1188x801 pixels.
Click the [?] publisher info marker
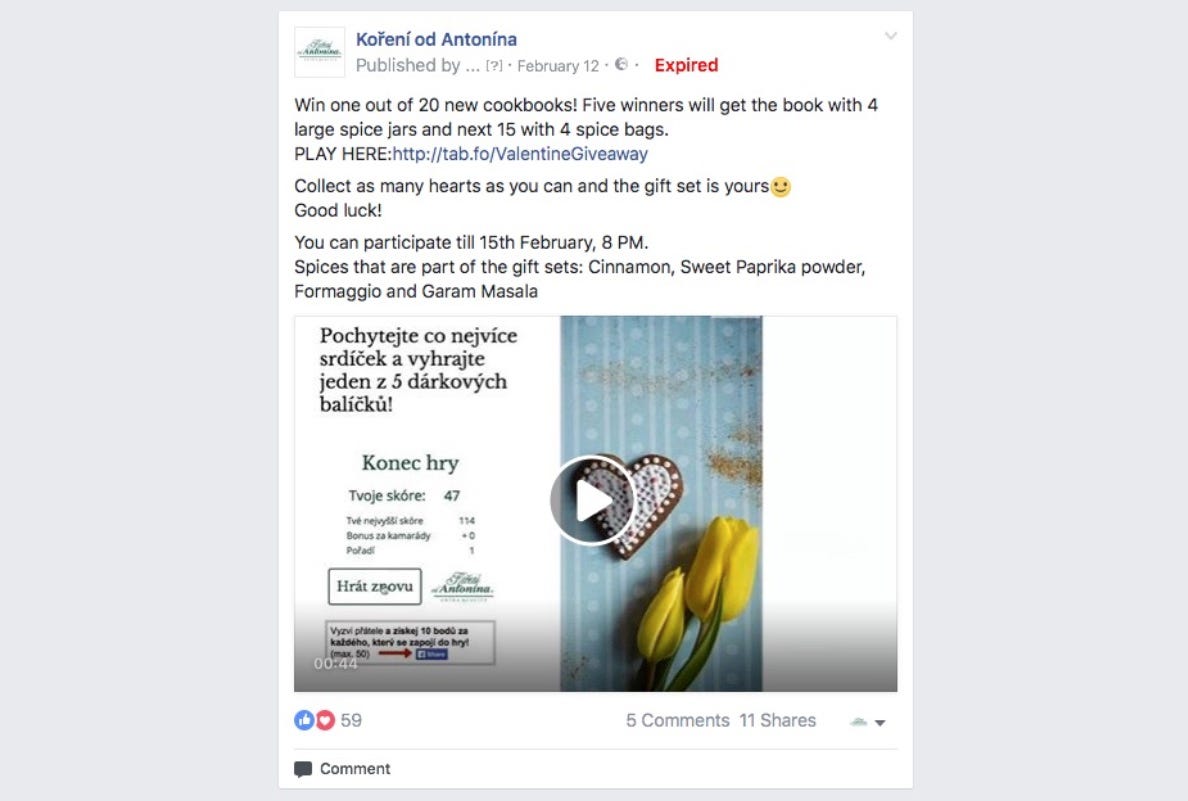pyautogui.click(x=494, y=66)
